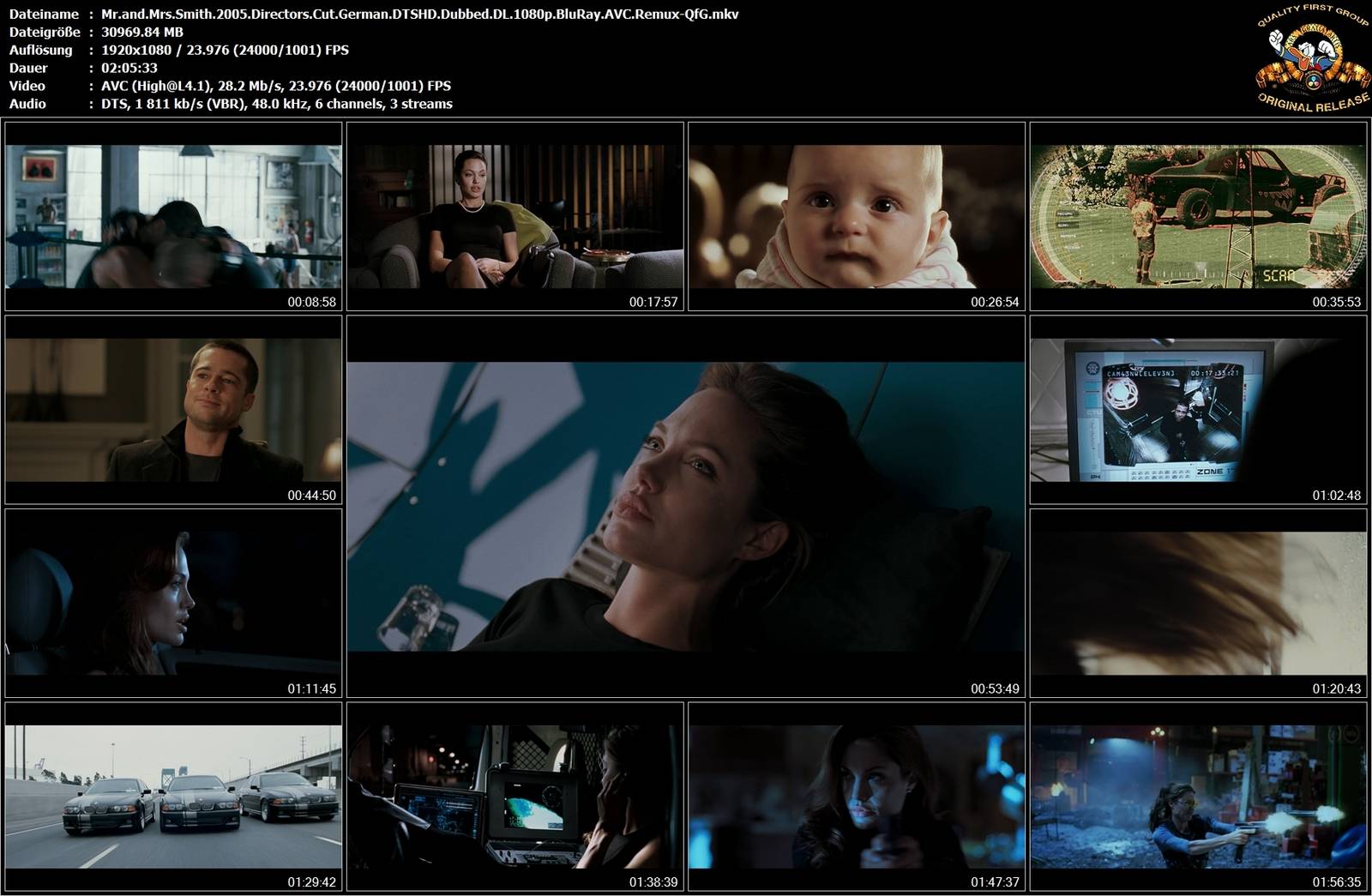Click the Video label

(27, 86)
